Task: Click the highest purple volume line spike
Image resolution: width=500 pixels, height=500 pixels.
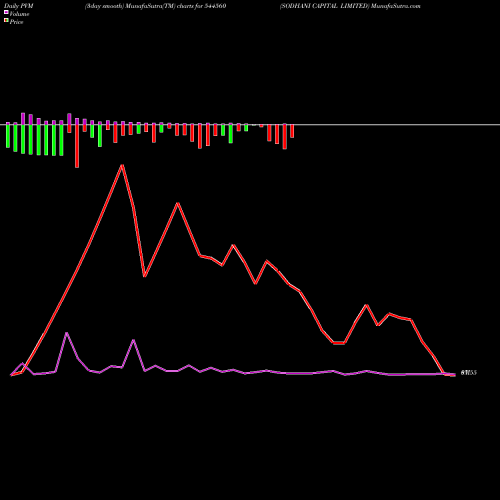Action: (x=67, y=333)
